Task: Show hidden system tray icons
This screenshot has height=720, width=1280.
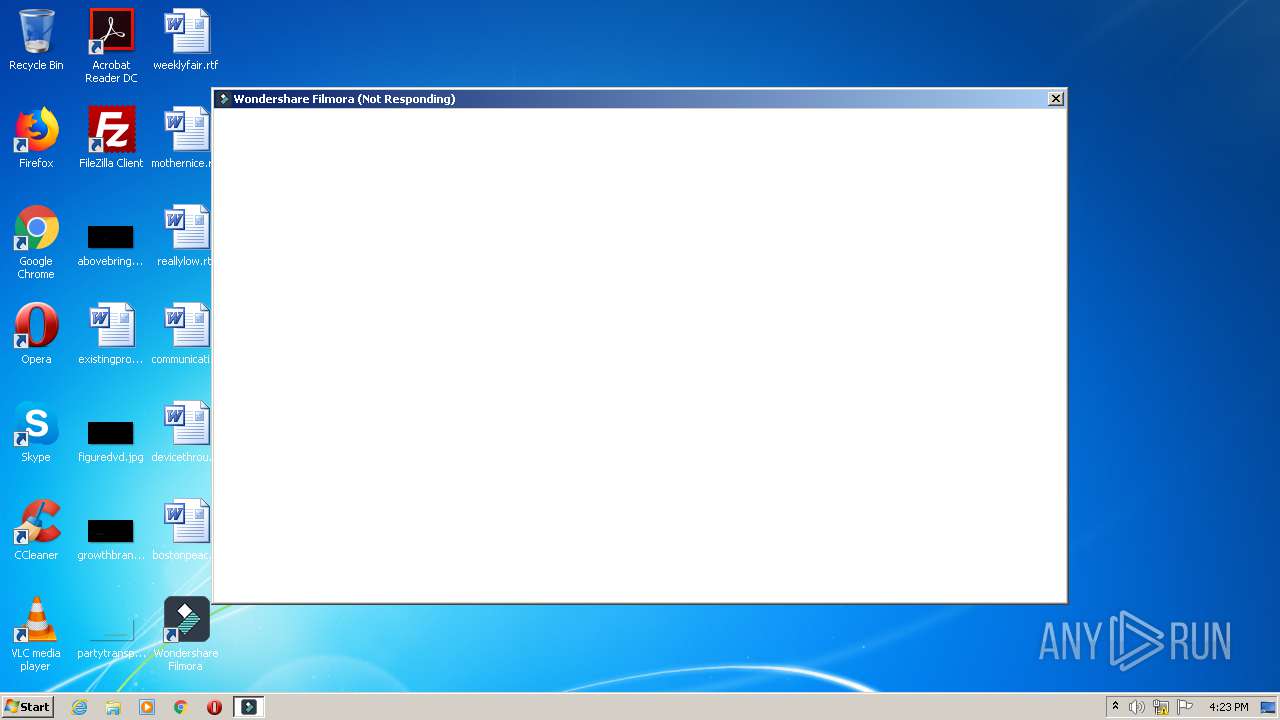Action: [x=1115, y=707]
